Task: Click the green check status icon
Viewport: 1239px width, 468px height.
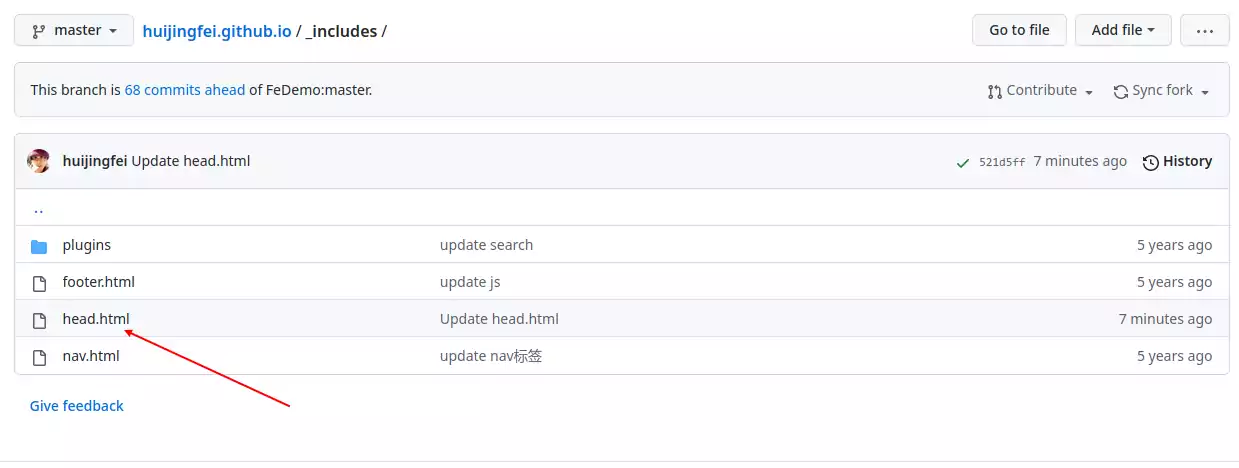Action: [x=962, y=162]
